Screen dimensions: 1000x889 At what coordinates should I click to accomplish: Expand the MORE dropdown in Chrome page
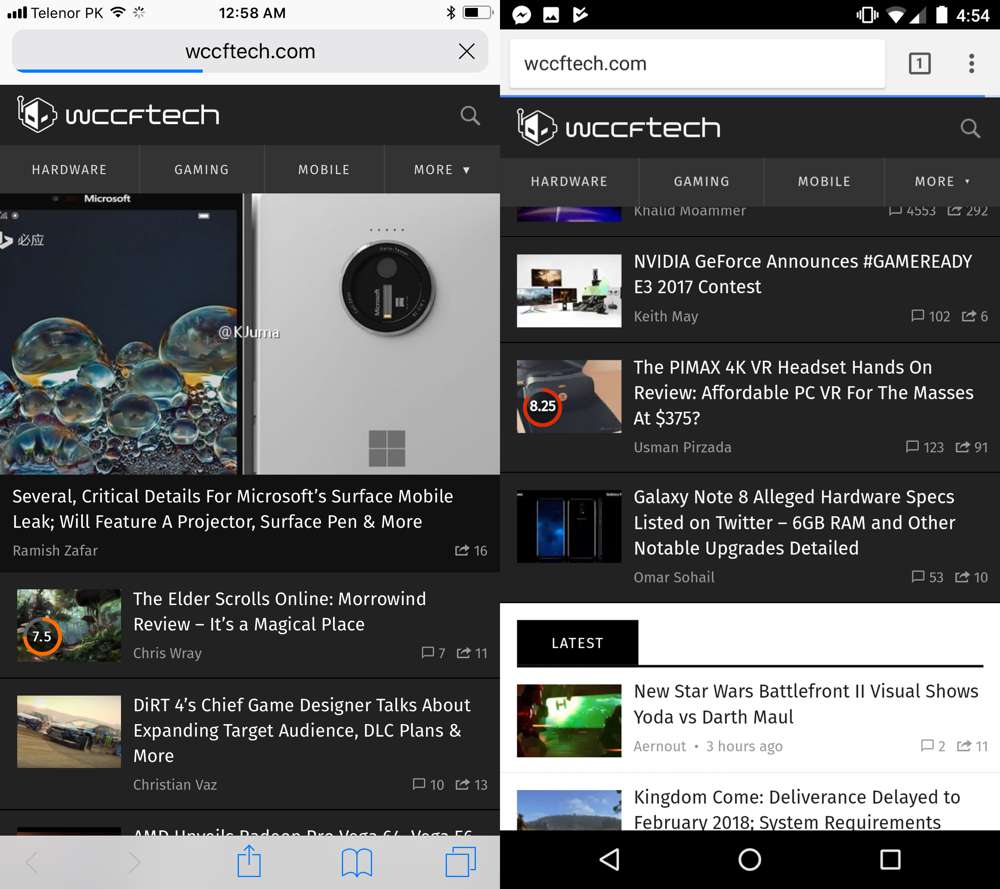click(x=941, y=182)
